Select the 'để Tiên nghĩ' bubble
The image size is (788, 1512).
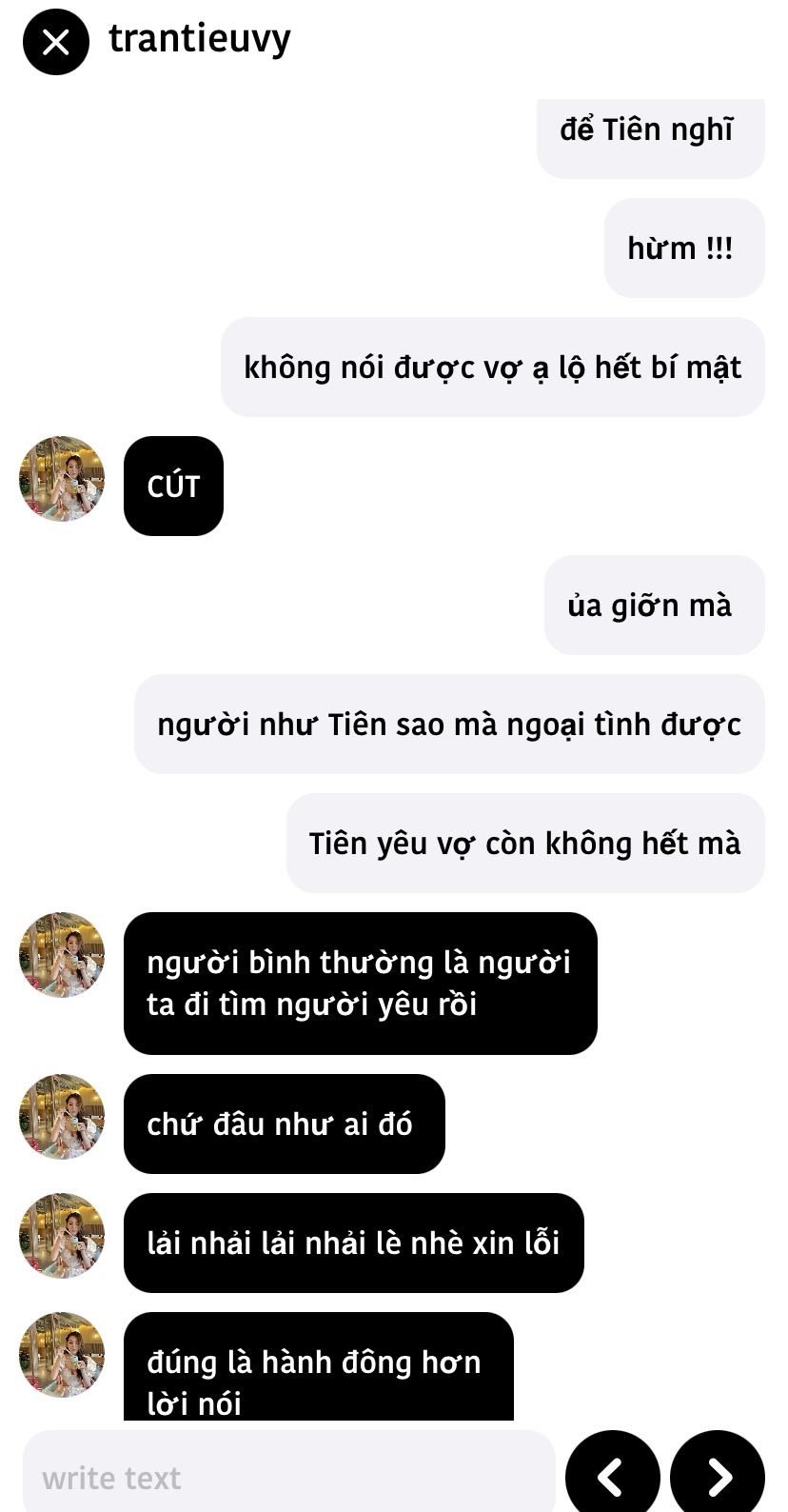[651, 137]
